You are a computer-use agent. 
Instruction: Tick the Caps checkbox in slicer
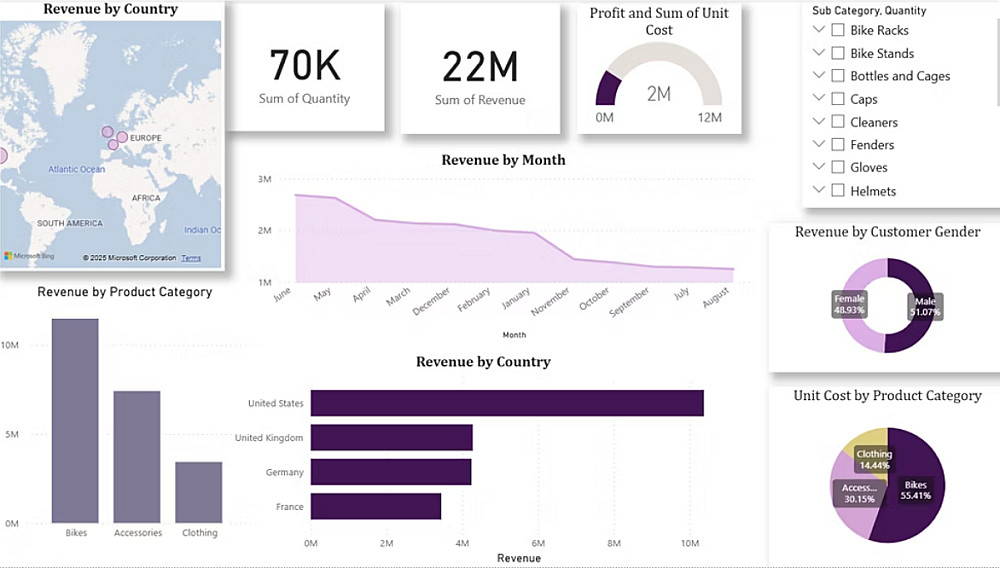[x=838, y=99]
